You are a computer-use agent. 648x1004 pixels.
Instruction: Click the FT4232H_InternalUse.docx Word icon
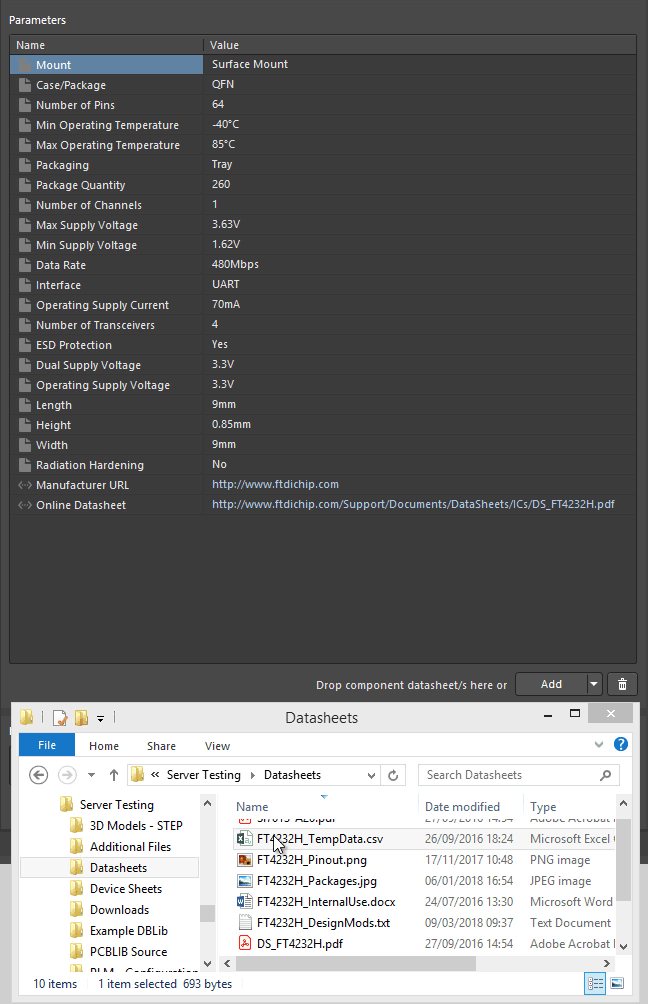(x=244, y=902)
